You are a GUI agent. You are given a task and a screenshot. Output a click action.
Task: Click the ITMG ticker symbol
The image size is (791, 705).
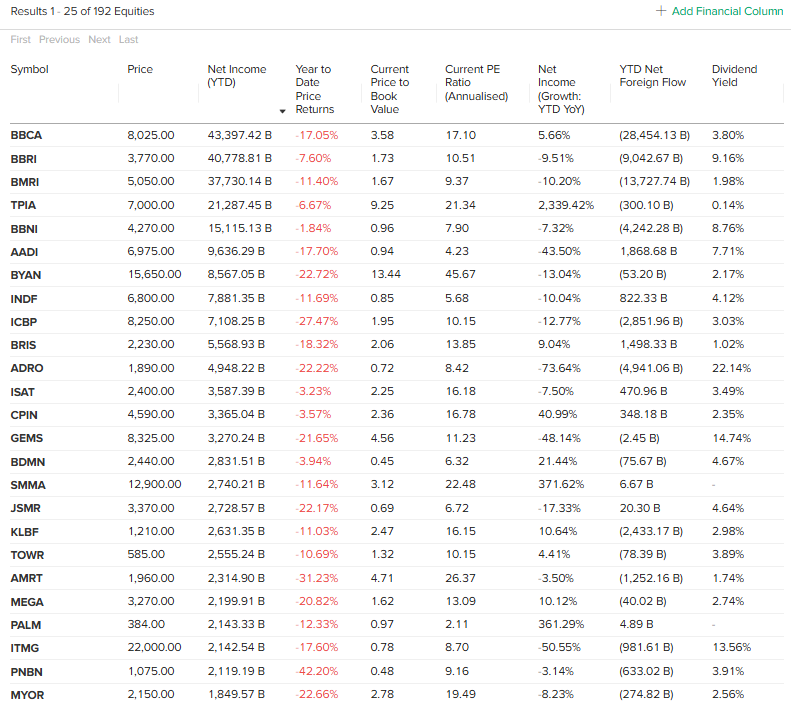click(26, 648)
